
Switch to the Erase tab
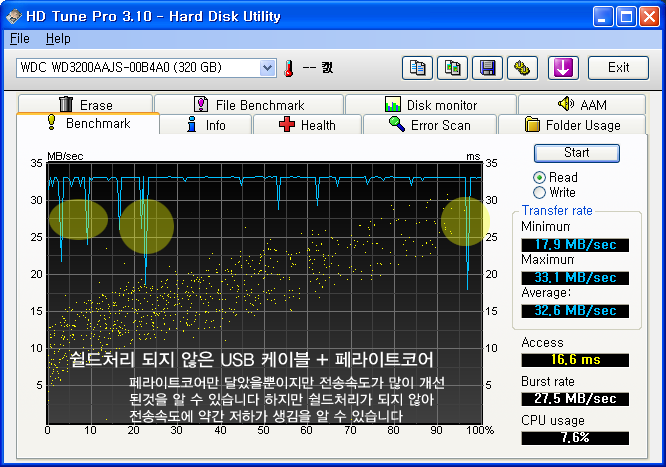pyautogui.click(x=85, y=104)
